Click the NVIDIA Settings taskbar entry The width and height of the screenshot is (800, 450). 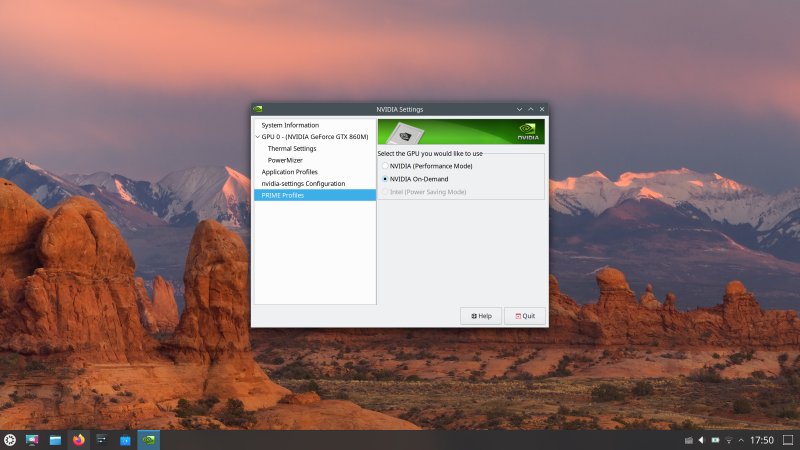148,440
